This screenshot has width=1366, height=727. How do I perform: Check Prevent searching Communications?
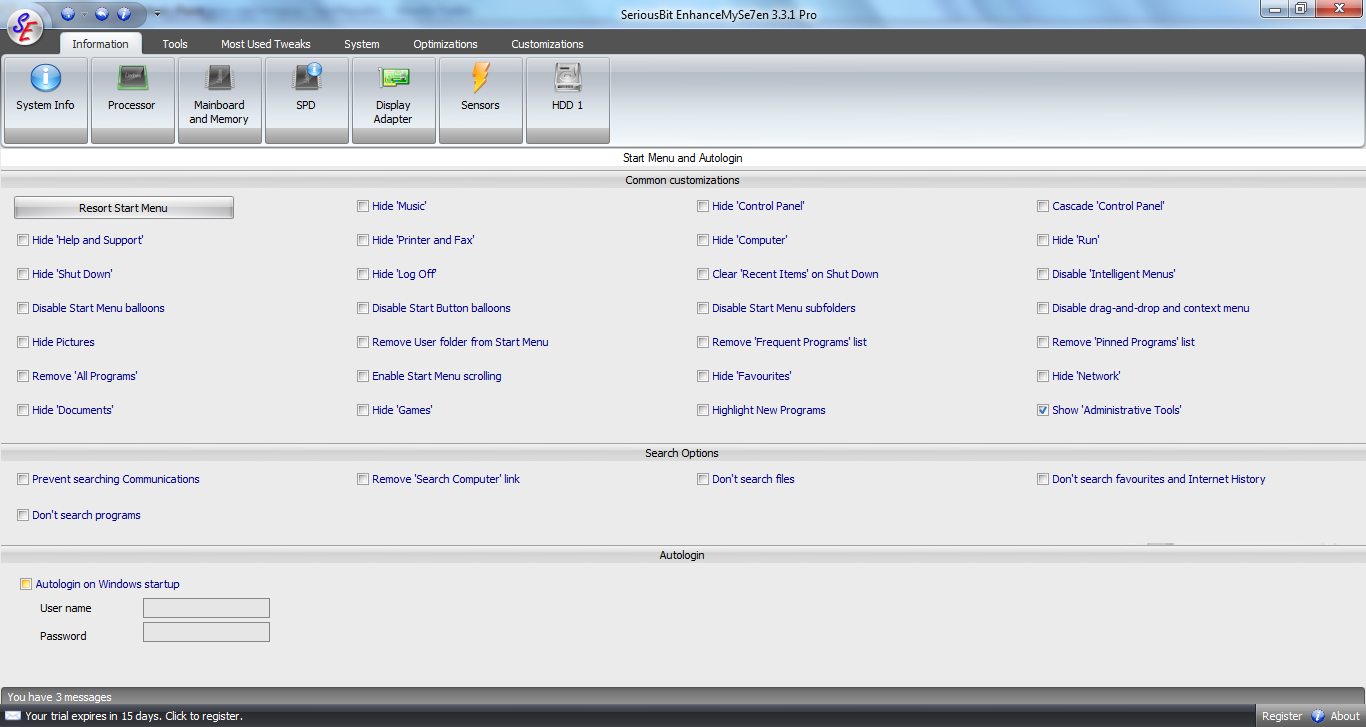point(23,479)
